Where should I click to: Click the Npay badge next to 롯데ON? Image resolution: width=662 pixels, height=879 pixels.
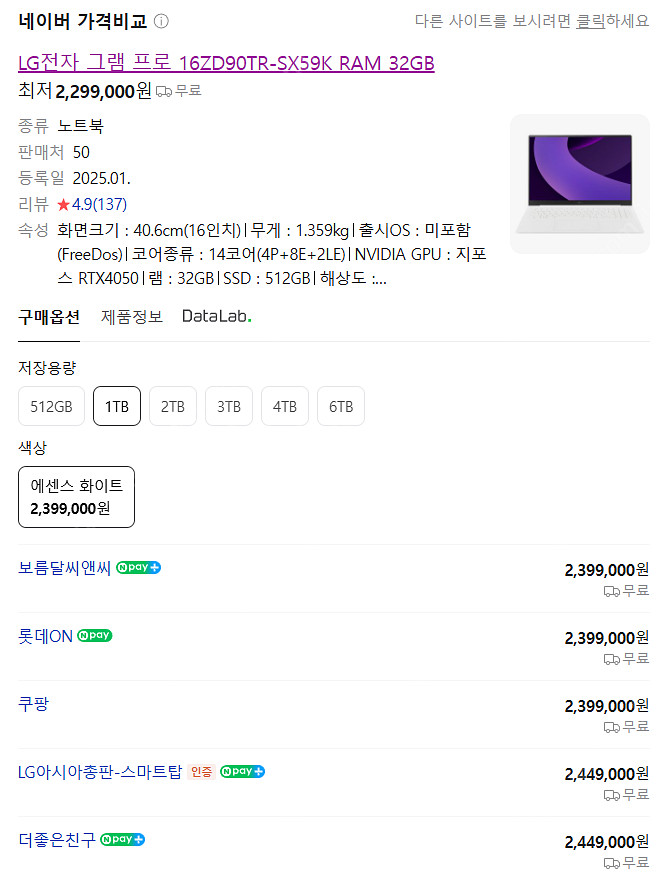pos(95,635)
